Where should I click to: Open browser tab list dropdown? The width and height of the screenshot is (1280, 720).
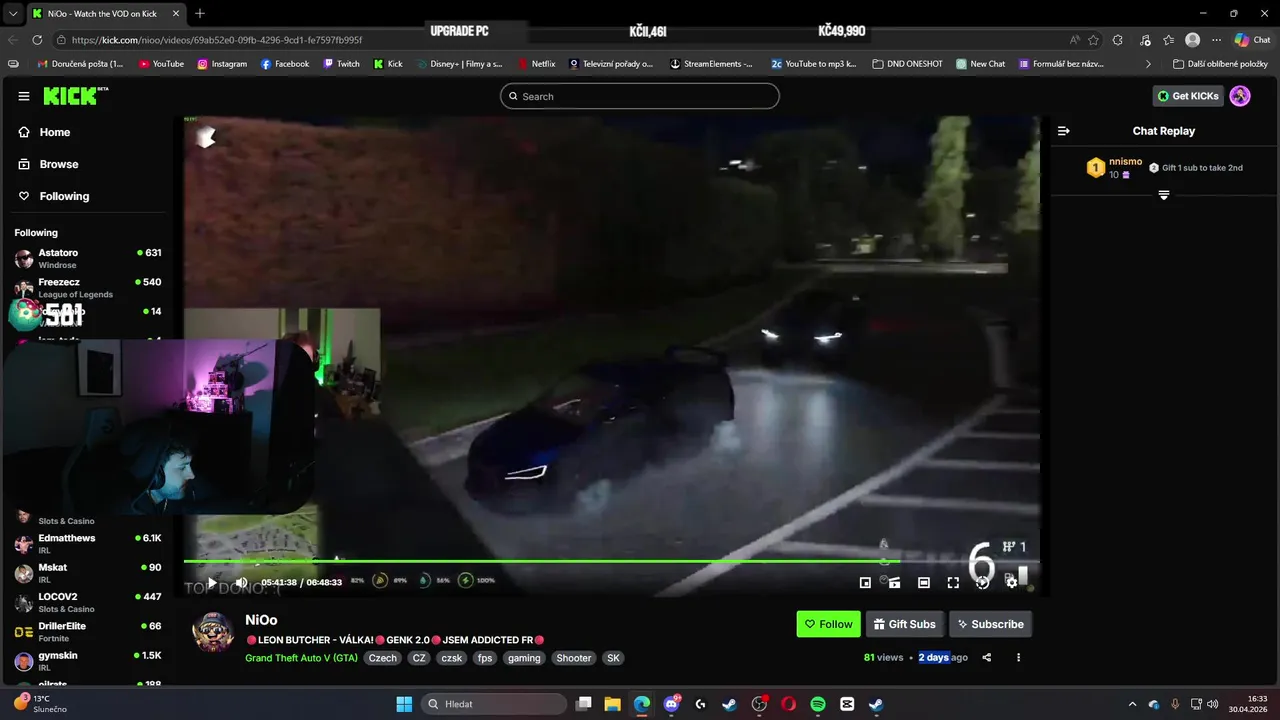(13, 14)
